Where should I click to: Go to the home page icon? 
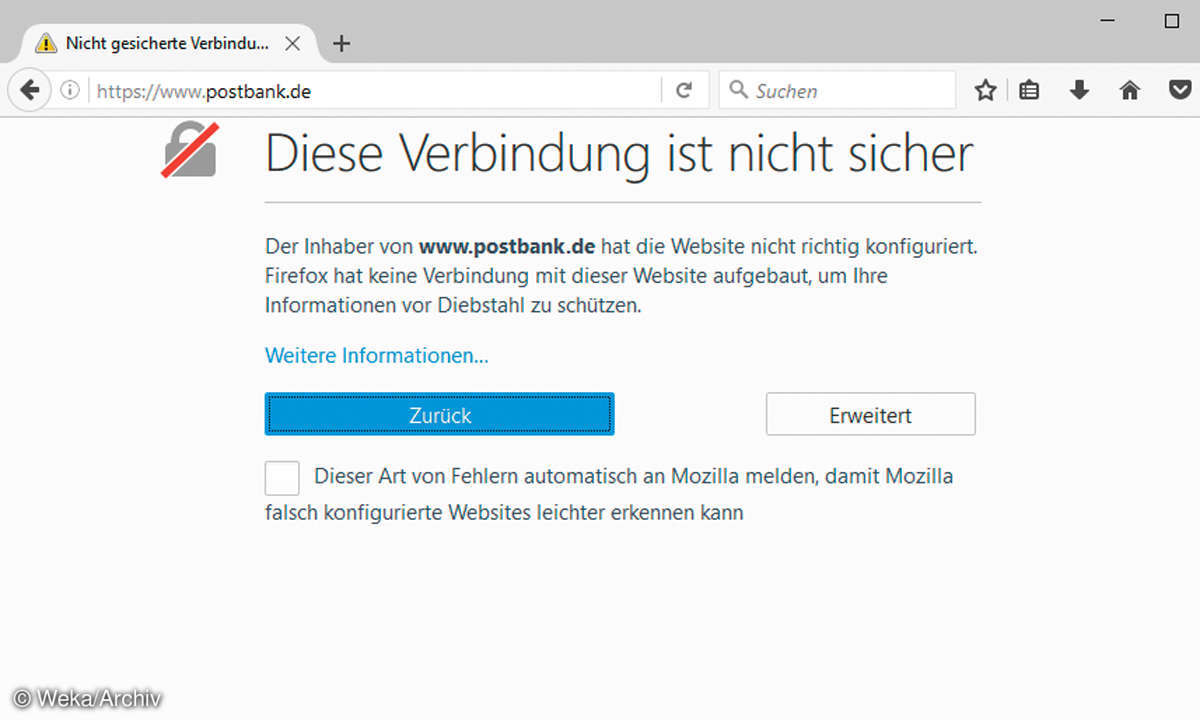point(1130,91)
